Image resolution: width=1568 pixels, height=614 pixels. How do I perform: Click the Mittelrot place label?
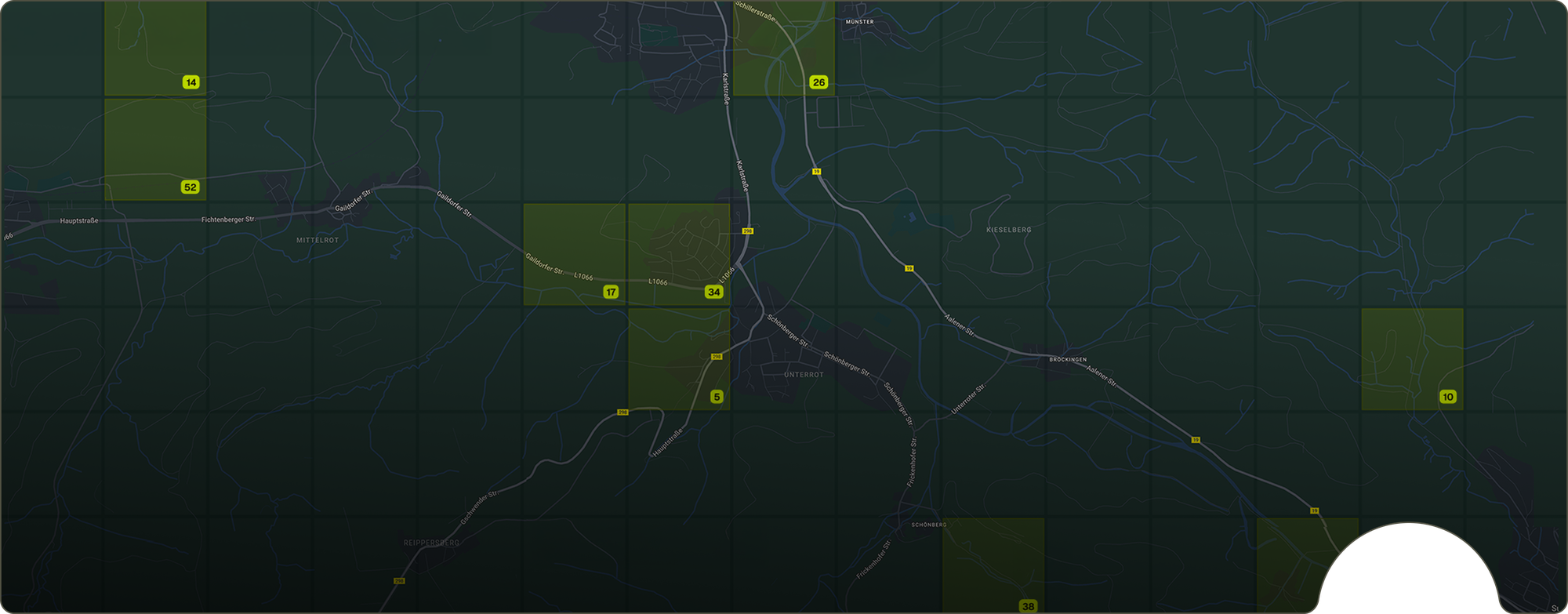pyautogui.click(x=318, y=240)
